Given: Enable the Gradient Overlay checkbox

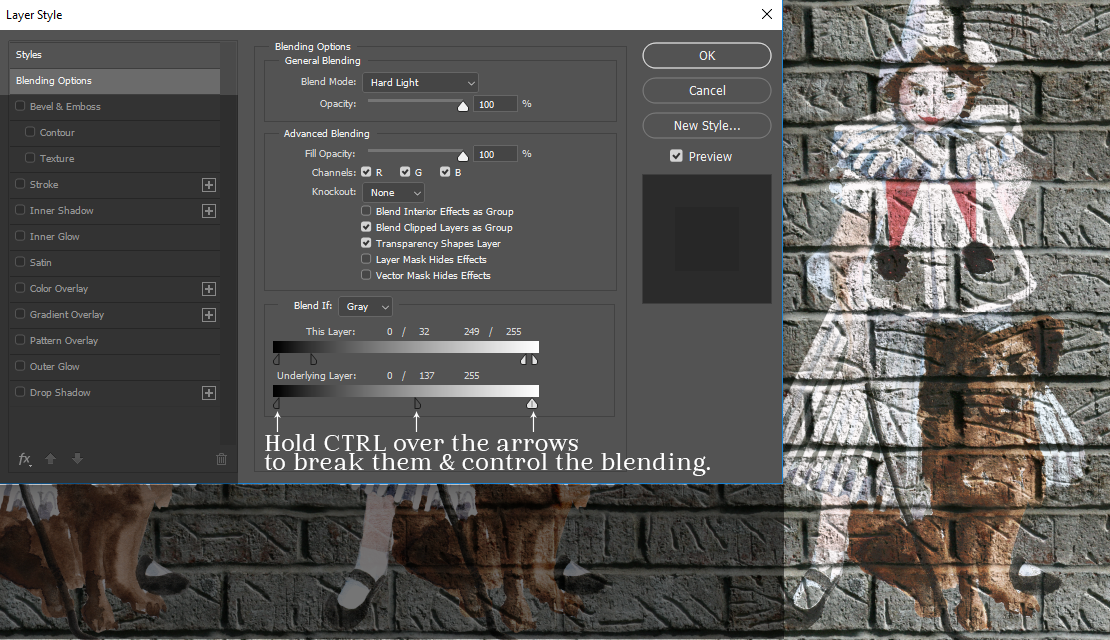Looking at the screenshot, I should (x=20, y=314).
